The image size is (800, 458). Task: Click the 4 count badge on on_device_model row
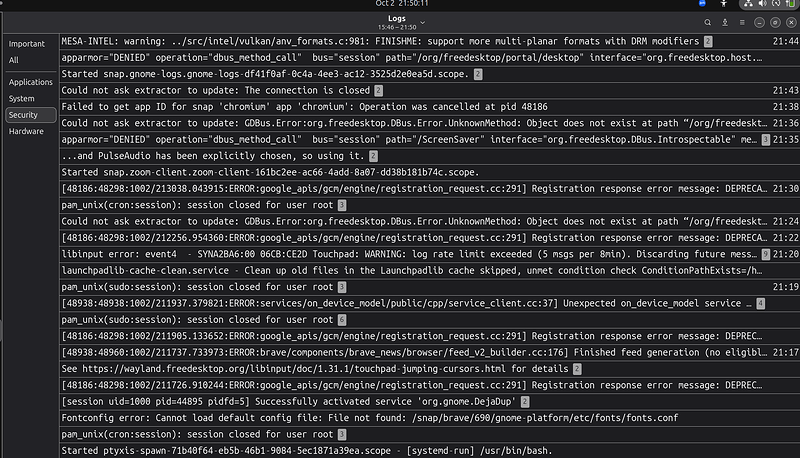tap(760, 303)
